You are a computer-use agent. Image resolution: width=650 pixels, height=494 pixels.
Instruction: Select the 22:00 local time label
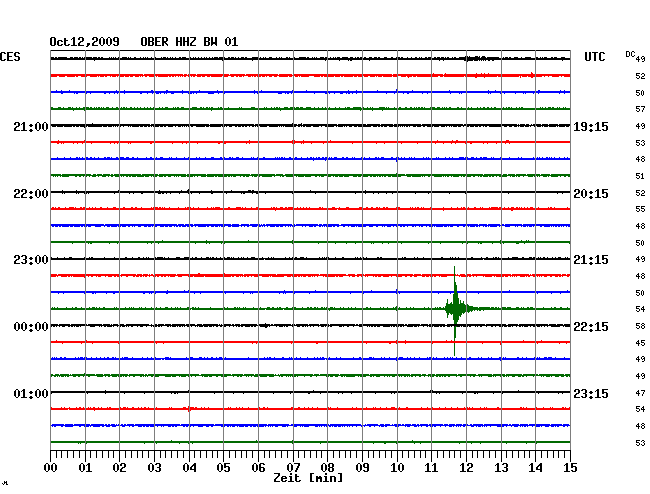point(31,194)
